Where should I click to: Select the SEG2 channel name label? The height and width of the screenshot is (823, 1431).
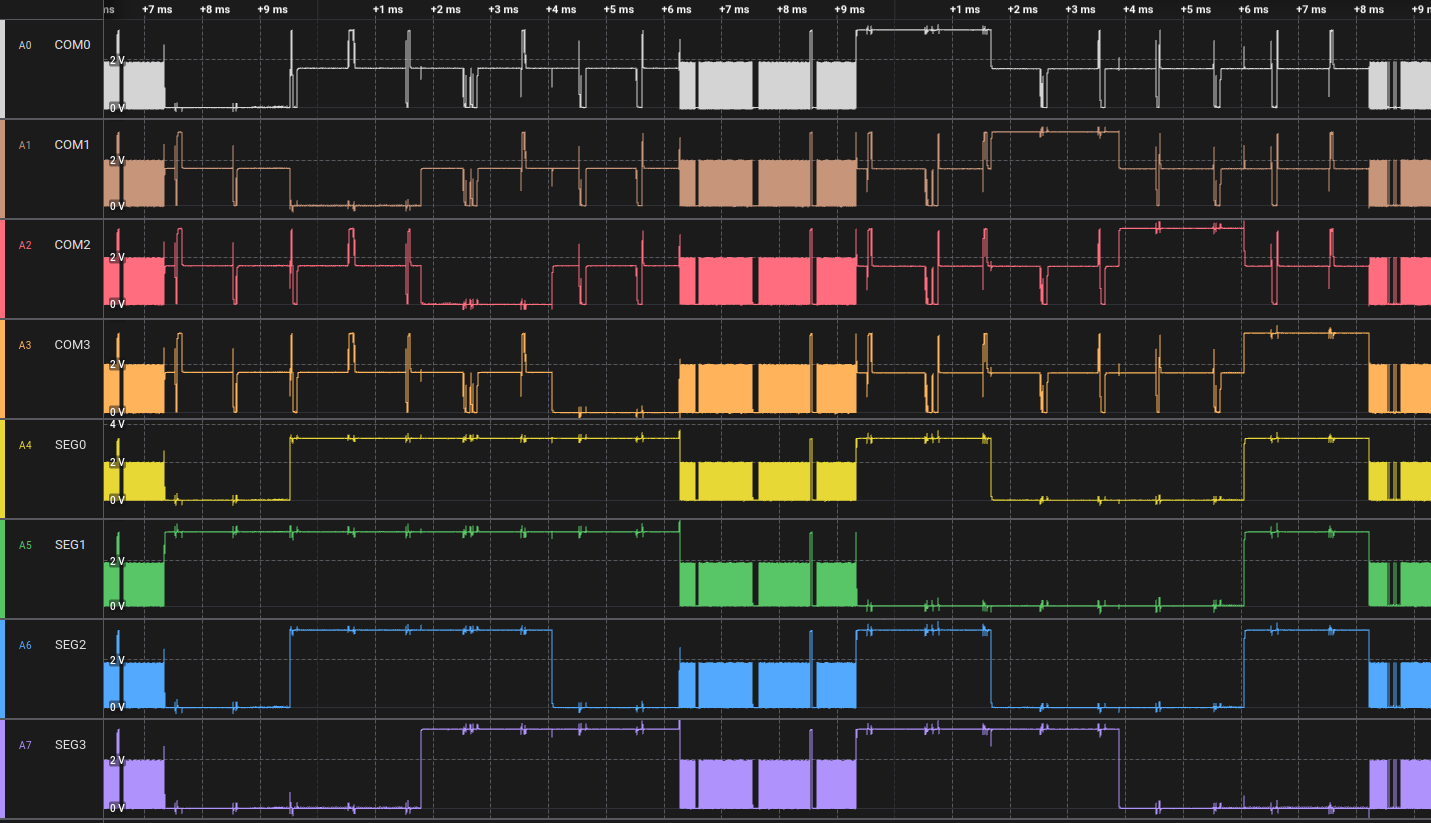[70, 645]
